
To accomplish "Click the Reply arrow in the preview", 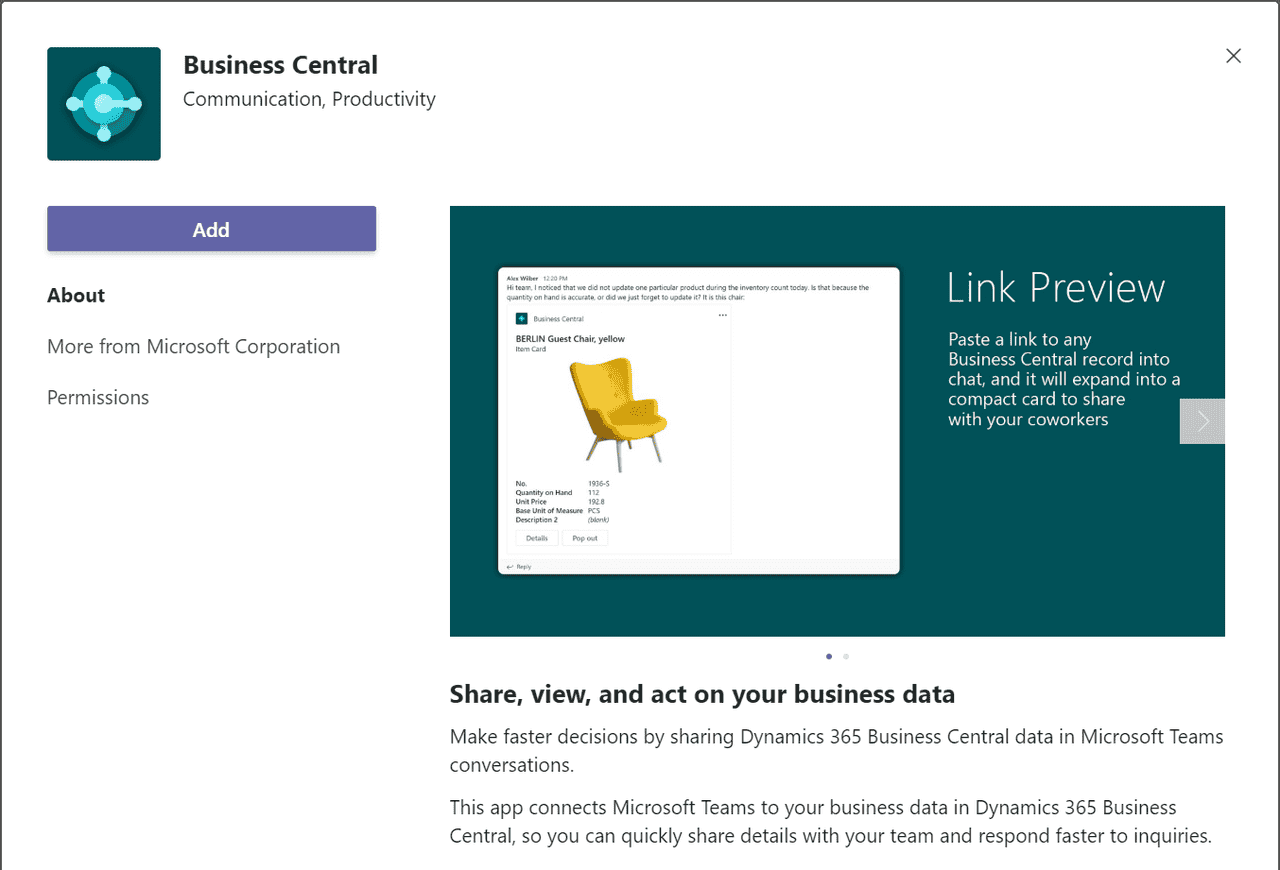I will pyautogui.click(x=510, y=567).
